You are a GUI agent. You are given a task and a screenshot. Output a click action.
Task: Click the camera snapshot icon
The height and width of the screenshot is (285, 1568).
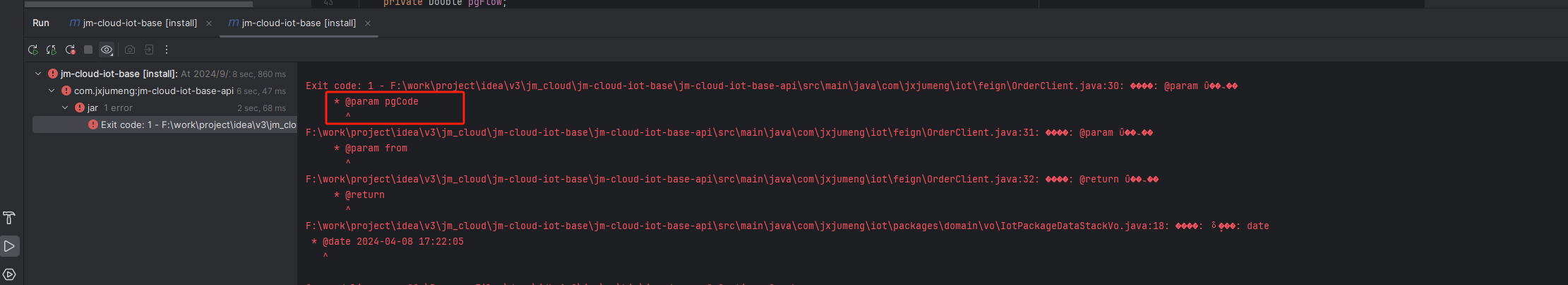[x=130, y=50]
